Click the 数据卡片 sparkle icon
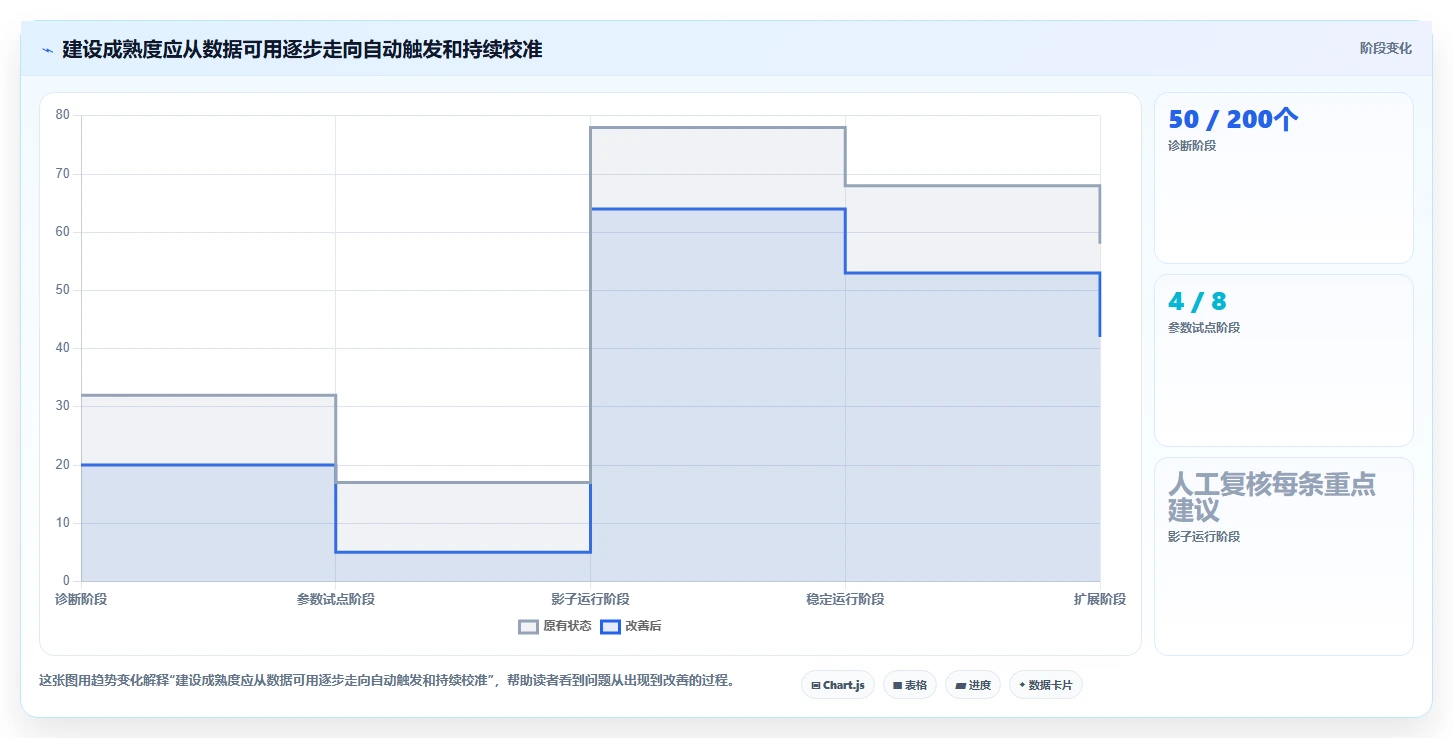The width and height of the screenshot is (1453, 738). pos(1022,686)
